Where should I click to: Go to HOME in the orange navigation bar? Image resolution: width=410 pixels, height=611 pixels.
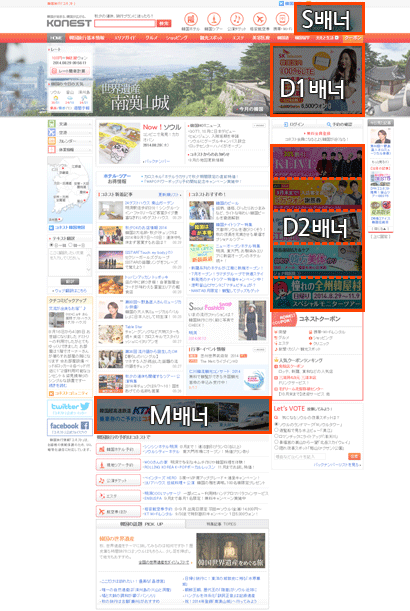(x=57, y=38)
